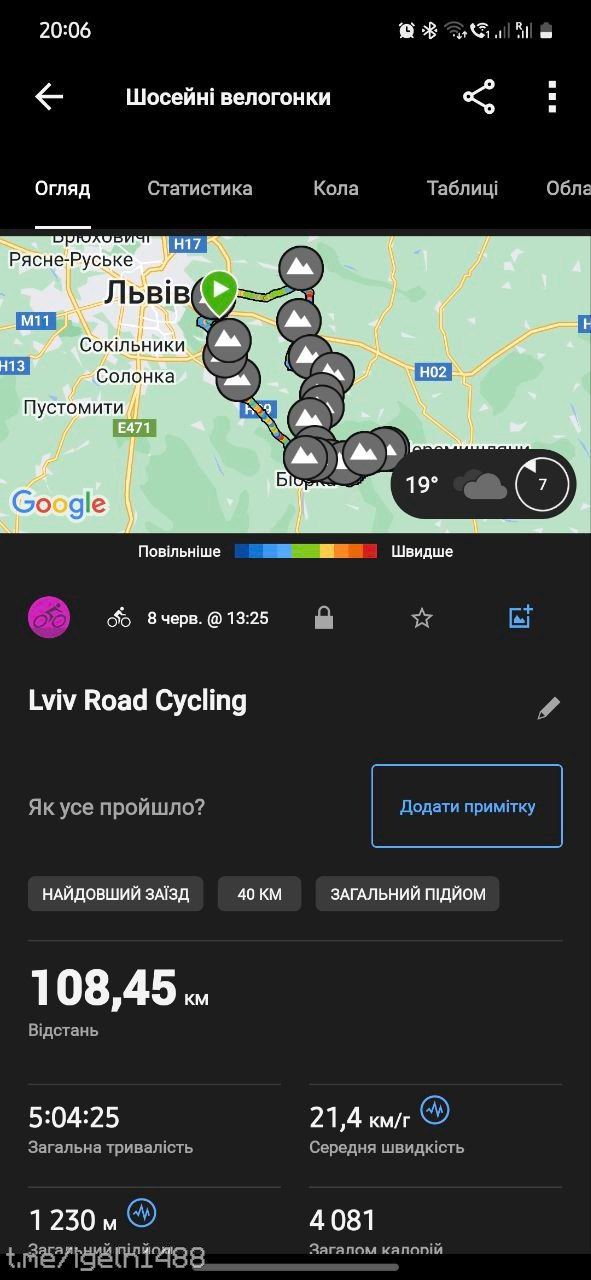
Task: Open the share icon
Action: (479, 97)
